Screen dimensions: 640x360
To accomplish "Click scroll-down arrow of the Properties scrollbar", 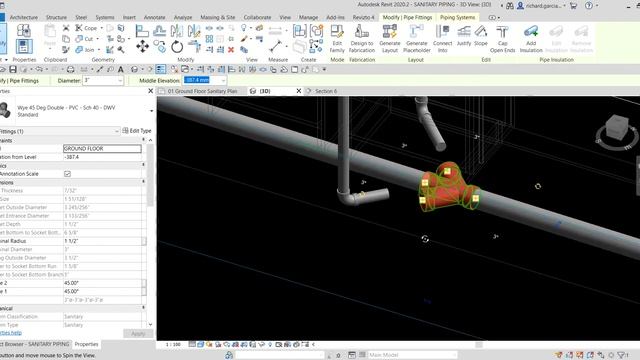I will click(x=150, y=324).
